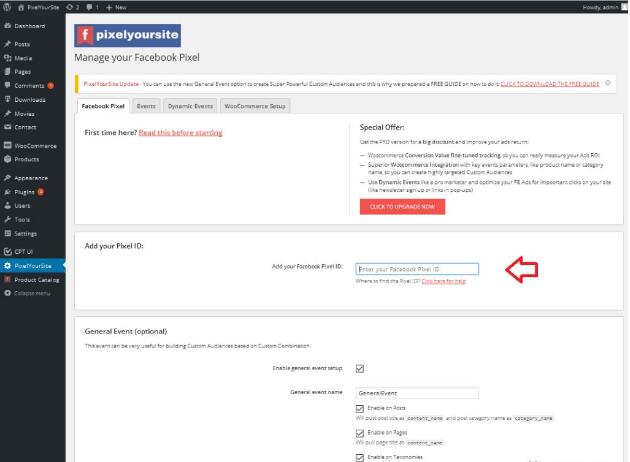Open the Media sidebar icon
630x462 pixels.
click(x=7, y=58)
